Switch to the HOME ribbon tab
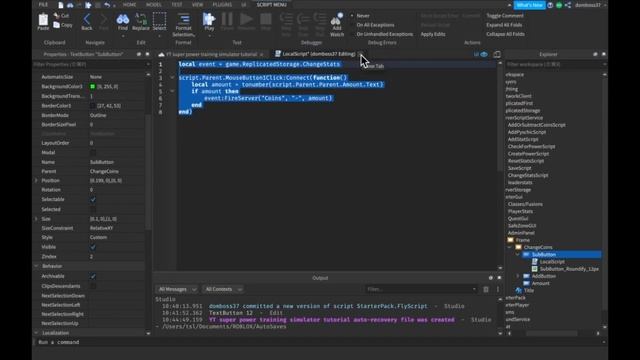The width and height of the screenshot is (640, 360). coord(129,5)
